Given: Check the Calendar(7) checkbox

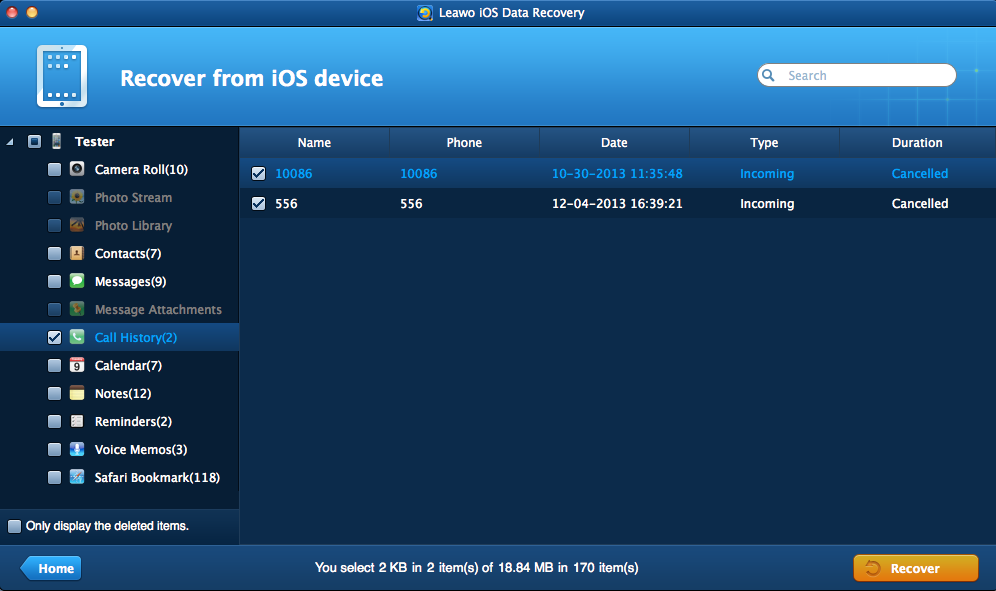Looking at the screenshot, I should (x=55, y=365).
